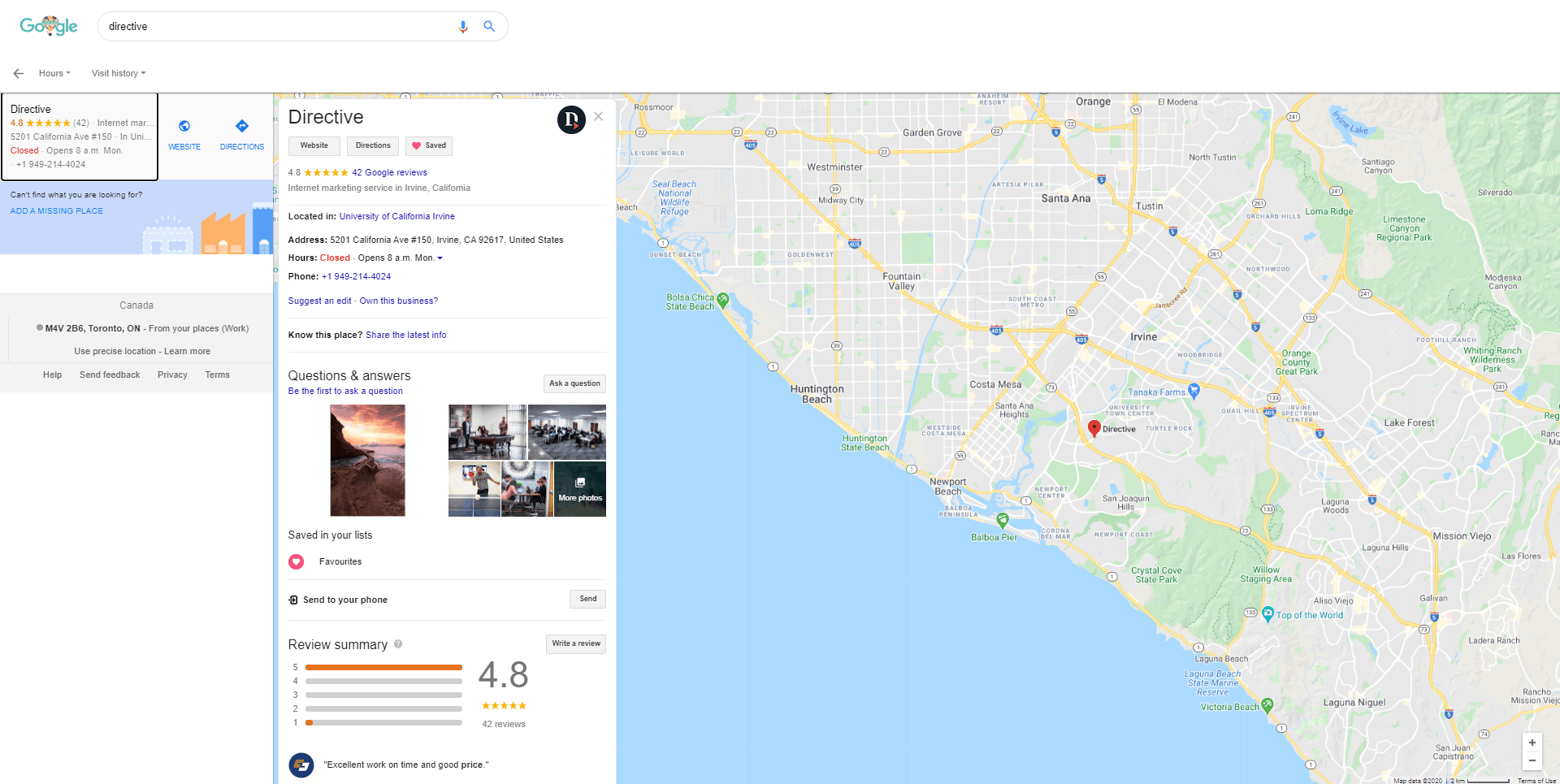Click Share the latest info link
Screen dimensions: 1560x784
tap(406, 335)
